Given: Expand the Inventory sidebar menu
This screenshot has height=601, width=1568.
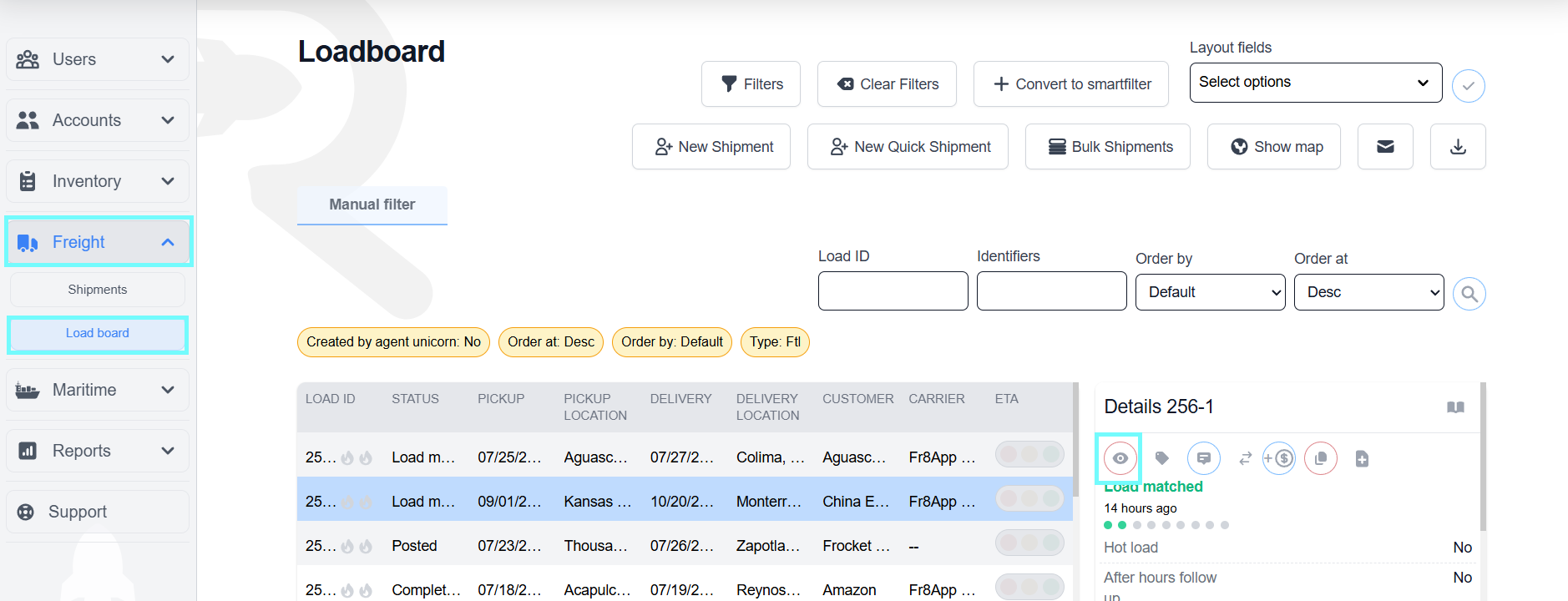Looking at the screenshot, I should pos(98,181).
